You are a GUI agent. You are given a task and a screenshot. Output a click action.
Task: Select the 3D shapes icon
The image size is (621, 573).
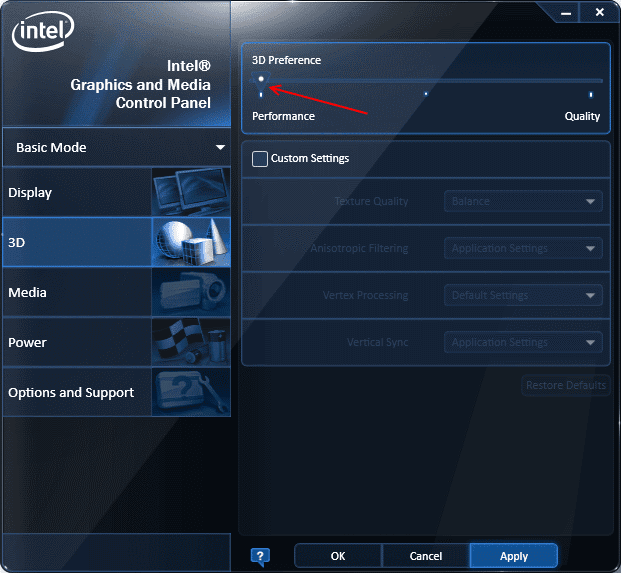pos(191,242)
